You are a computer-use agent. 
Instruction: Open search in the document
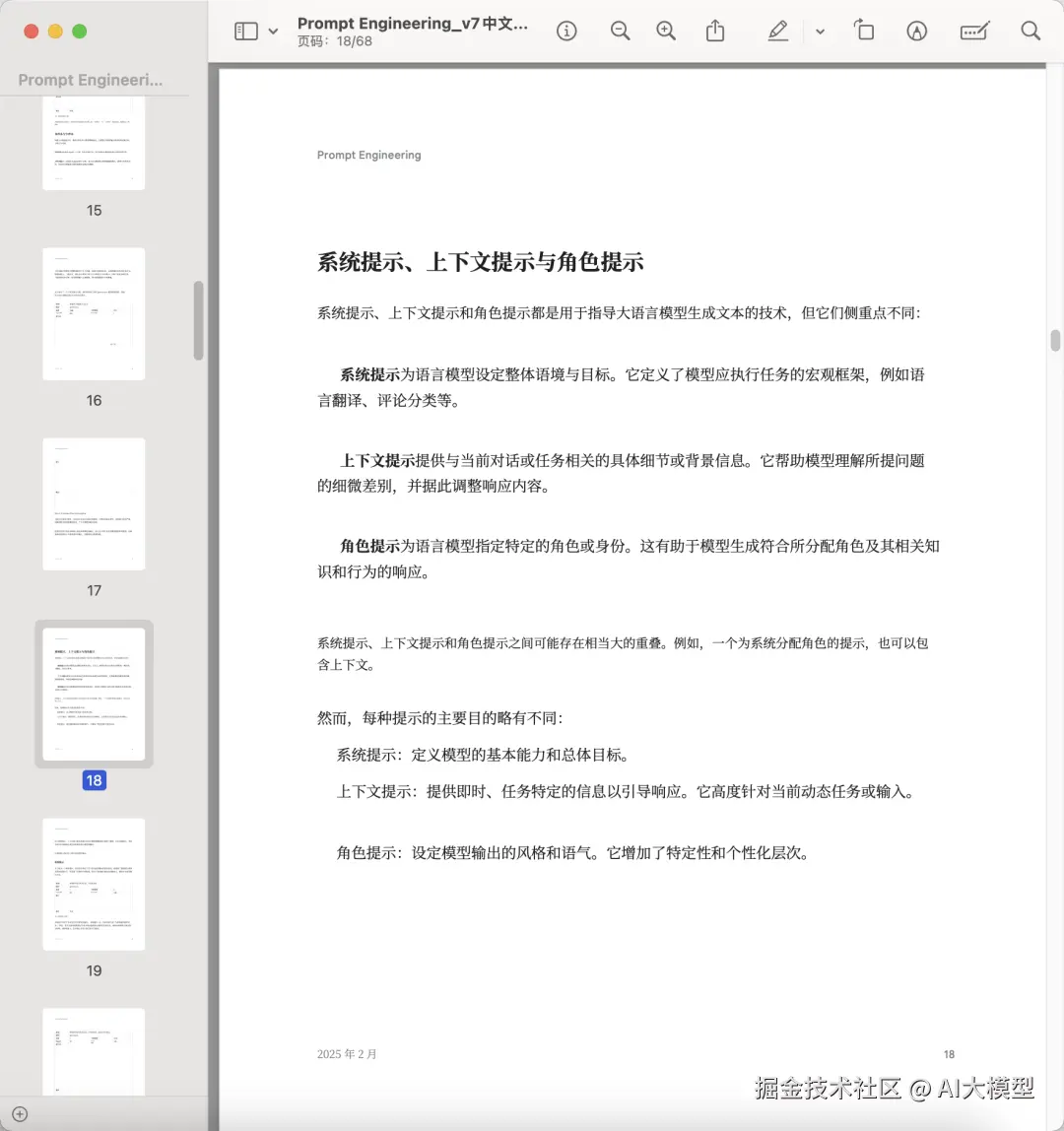tap(1031, 31)
